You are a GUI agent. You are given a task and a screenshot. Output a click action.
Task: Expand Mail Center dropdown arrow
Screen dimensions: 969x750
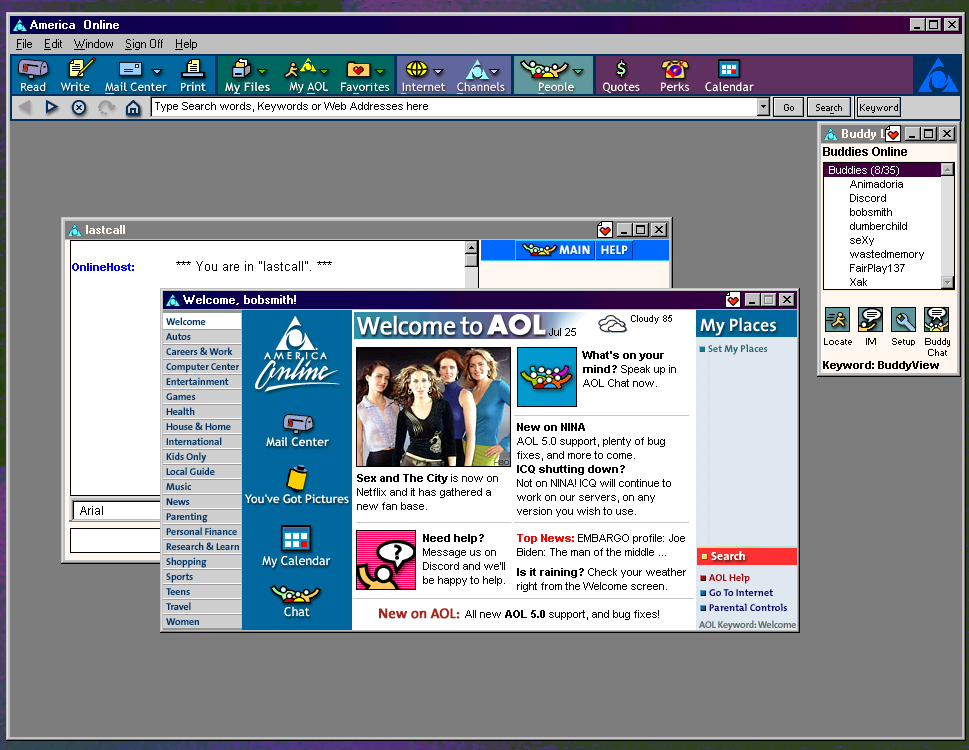tap(157, 71)
